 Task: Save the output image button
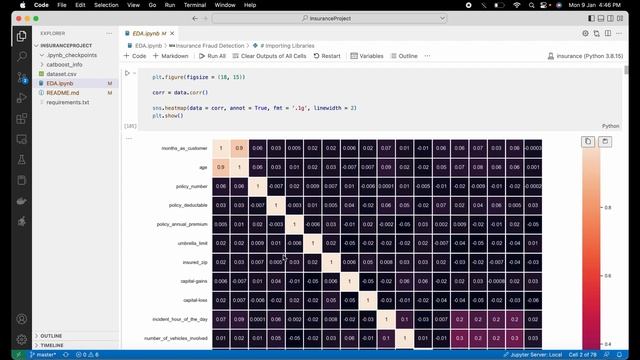tap(605, 142)
